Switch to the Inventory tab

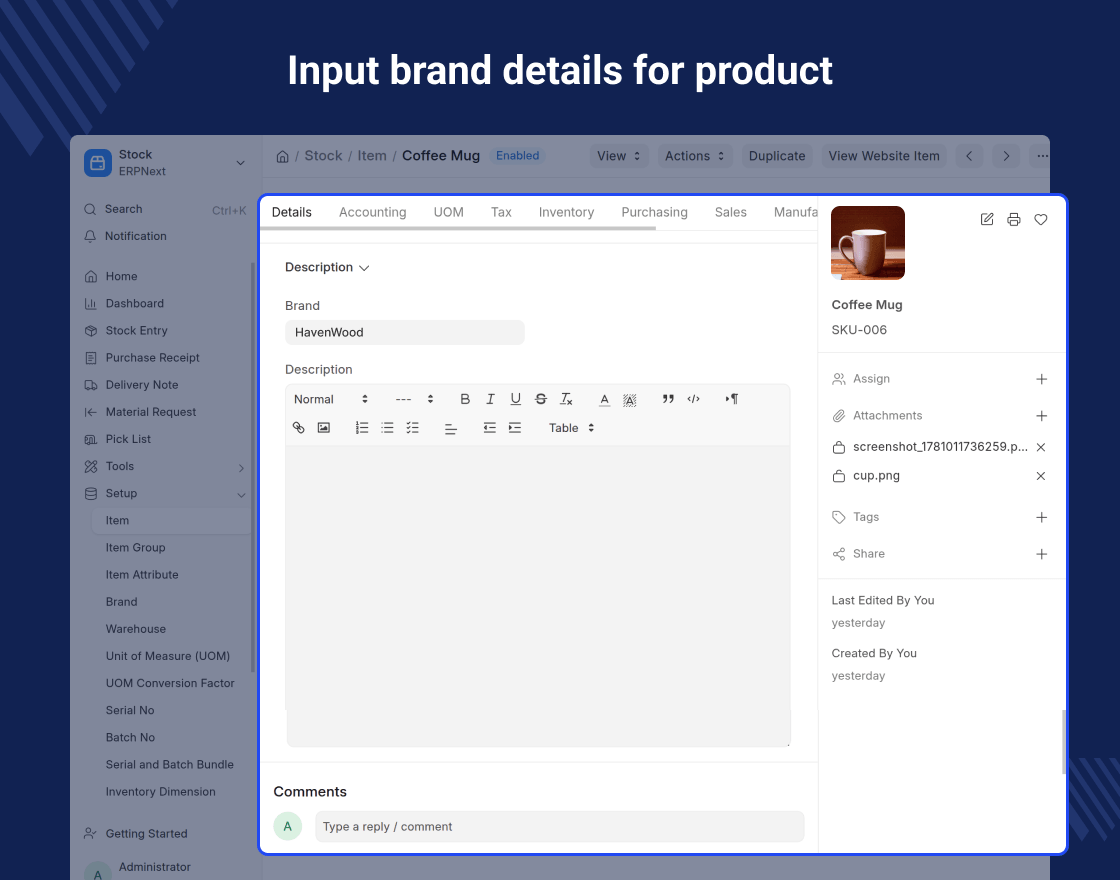coord(566,212)
